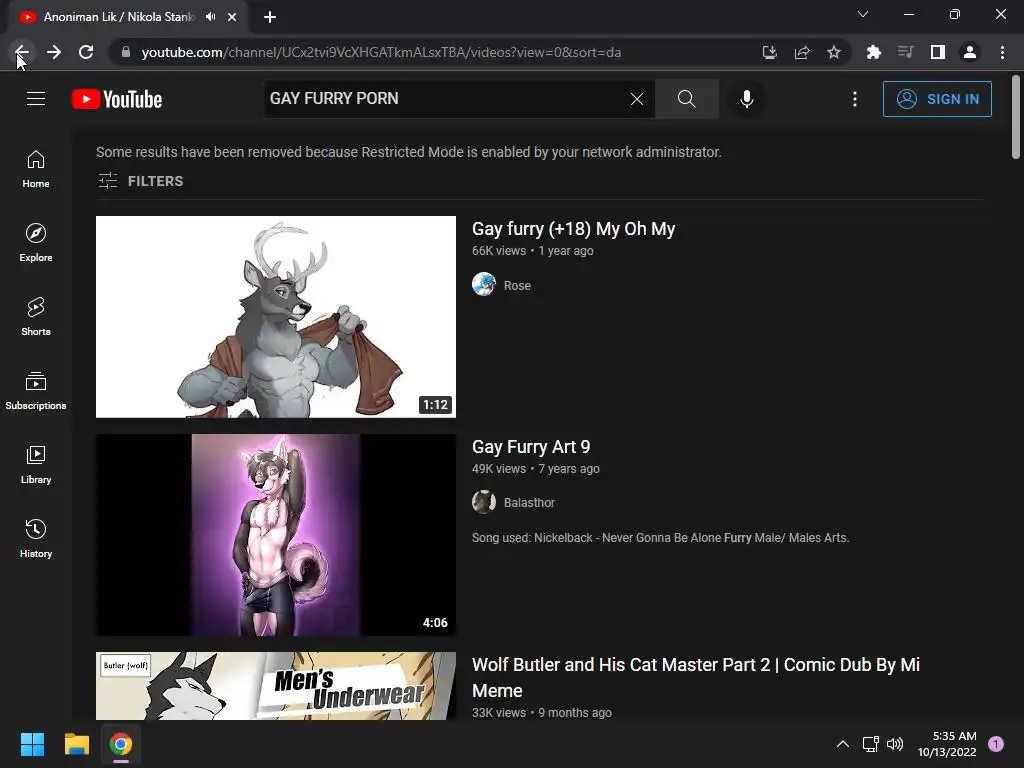Mute the tab via speaker icon
The width and height of the screenshot is (1024, 768).
click(210, 17)
